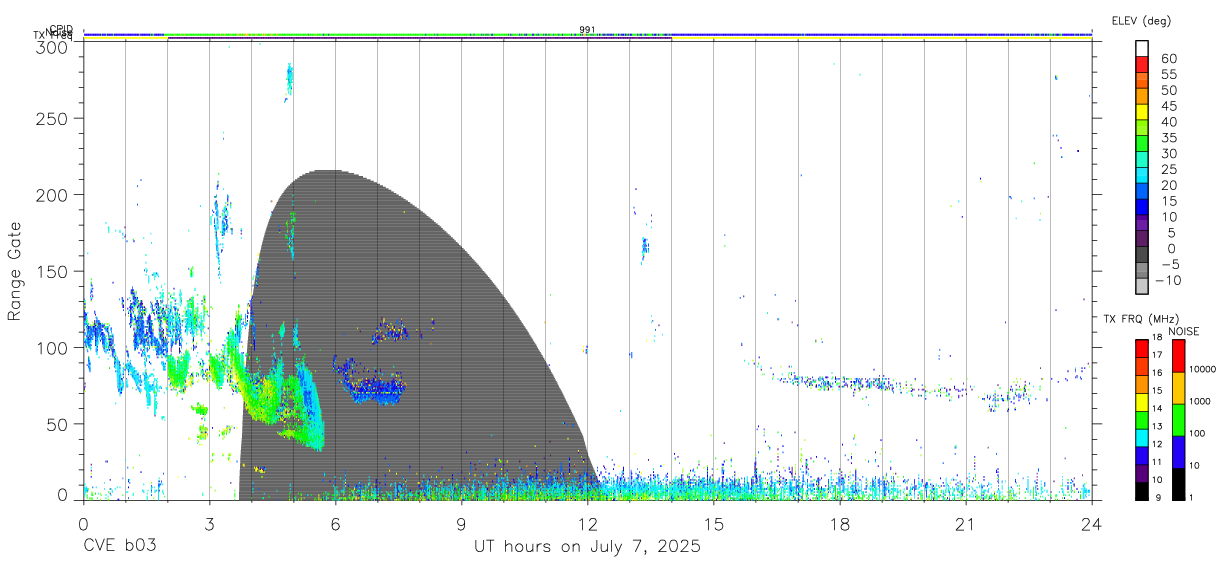Click the black bottom swatch in TX FRQ legend

pyautogui.click(x=1142, y=491)
